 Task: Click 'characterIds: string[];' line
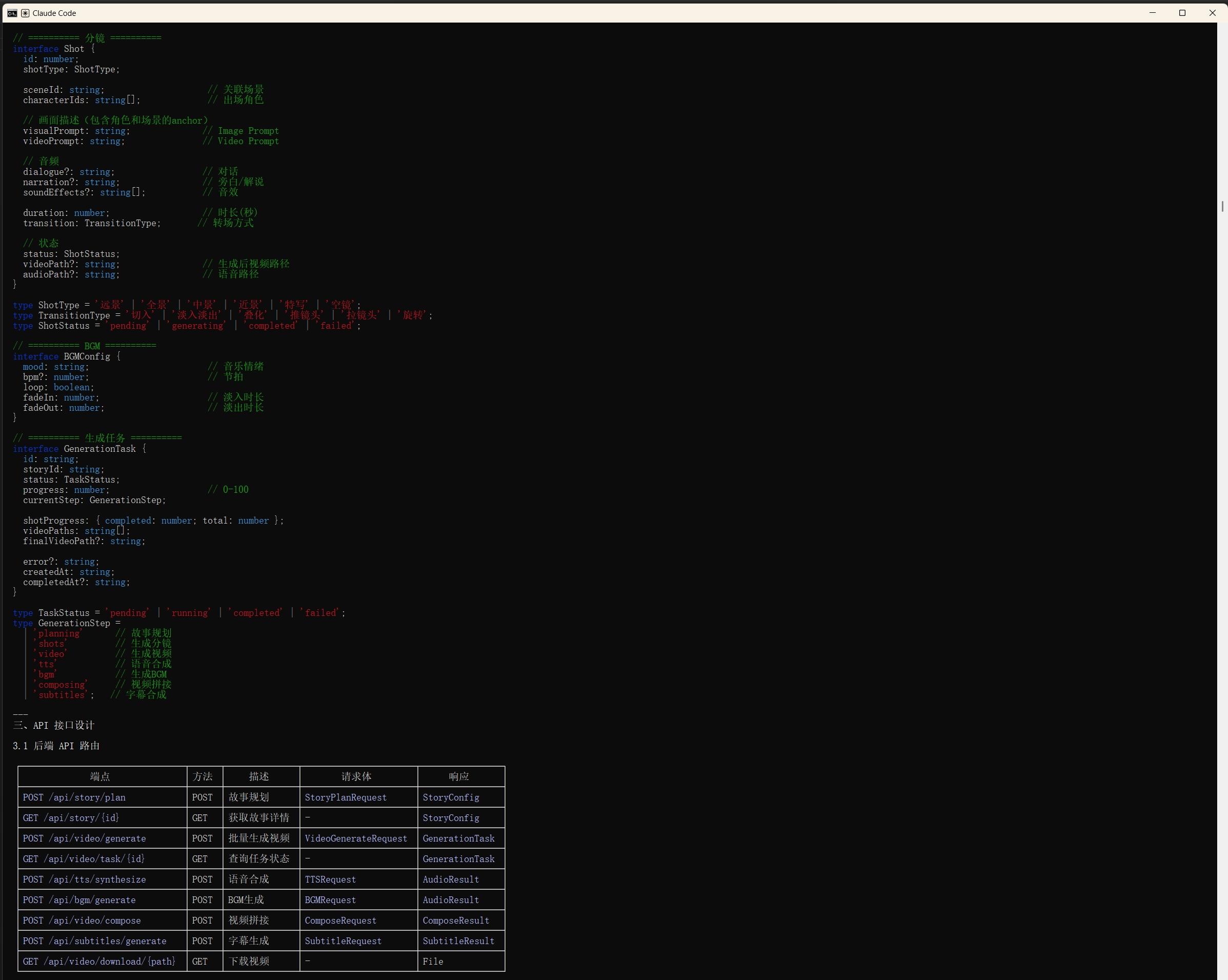(x=82, y=101)
